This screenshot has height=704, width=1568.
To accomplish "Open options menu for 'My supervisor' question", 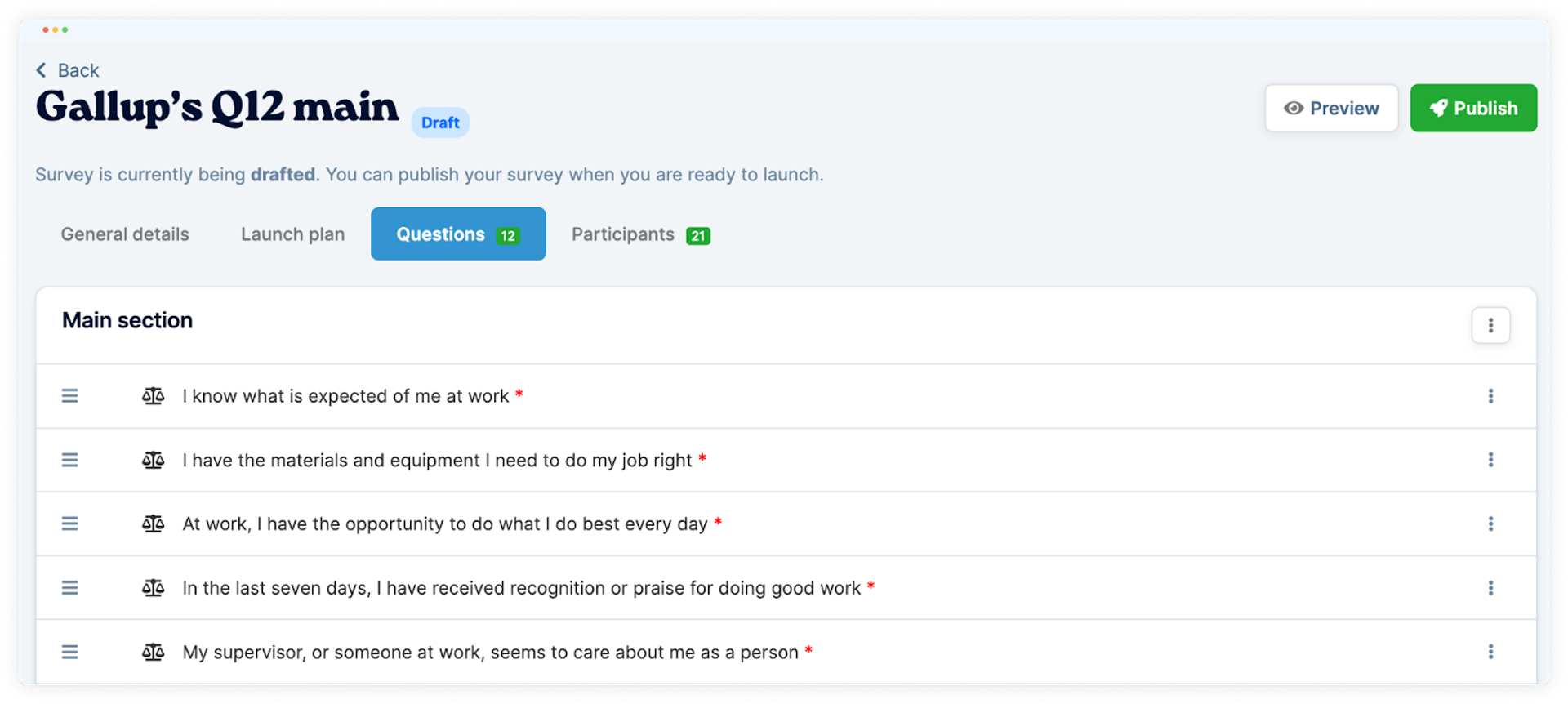I will tap(1490, 652).
